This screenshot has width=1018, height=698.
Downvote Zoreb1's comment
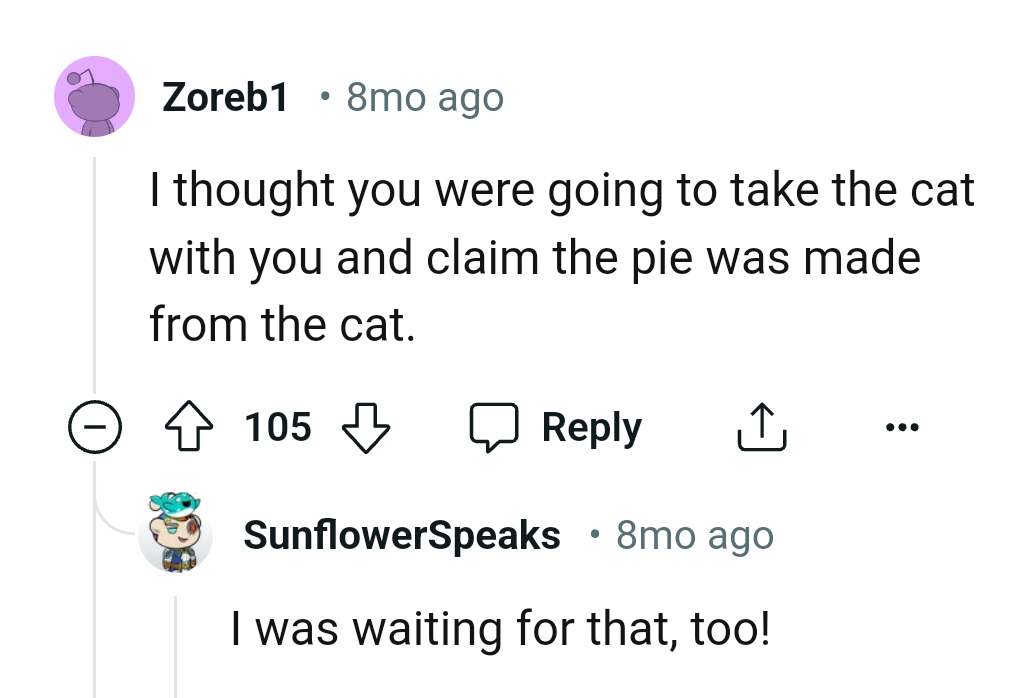pos(366,428)
